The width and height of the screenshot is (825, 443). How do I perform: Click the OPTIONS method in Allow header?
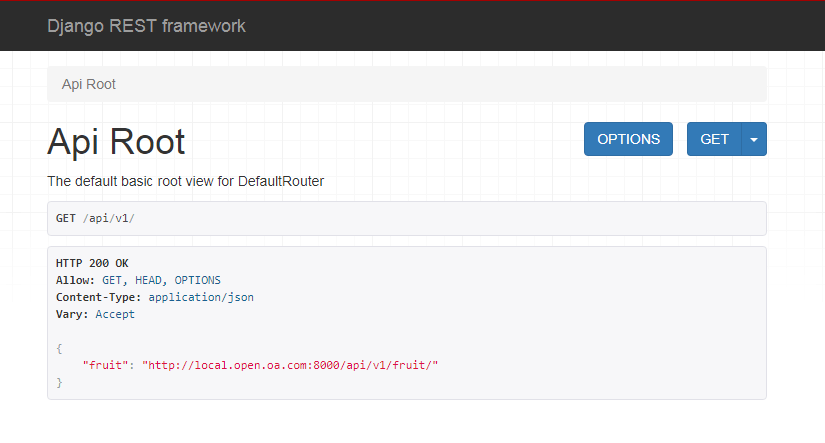coord(198,280)
